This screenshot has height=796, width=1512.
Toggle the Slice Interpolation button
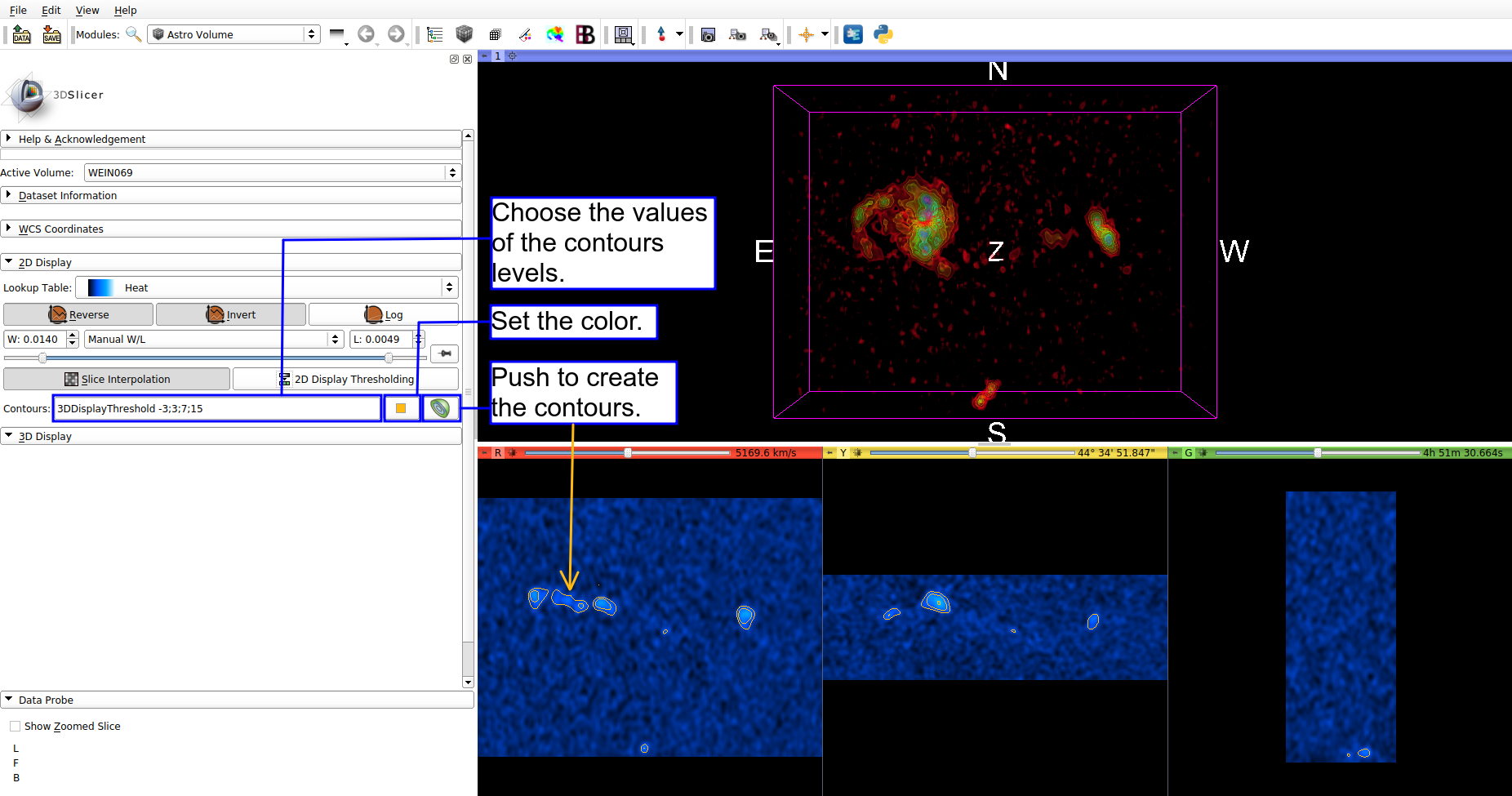pyautogui.click(x=117, y=379)
